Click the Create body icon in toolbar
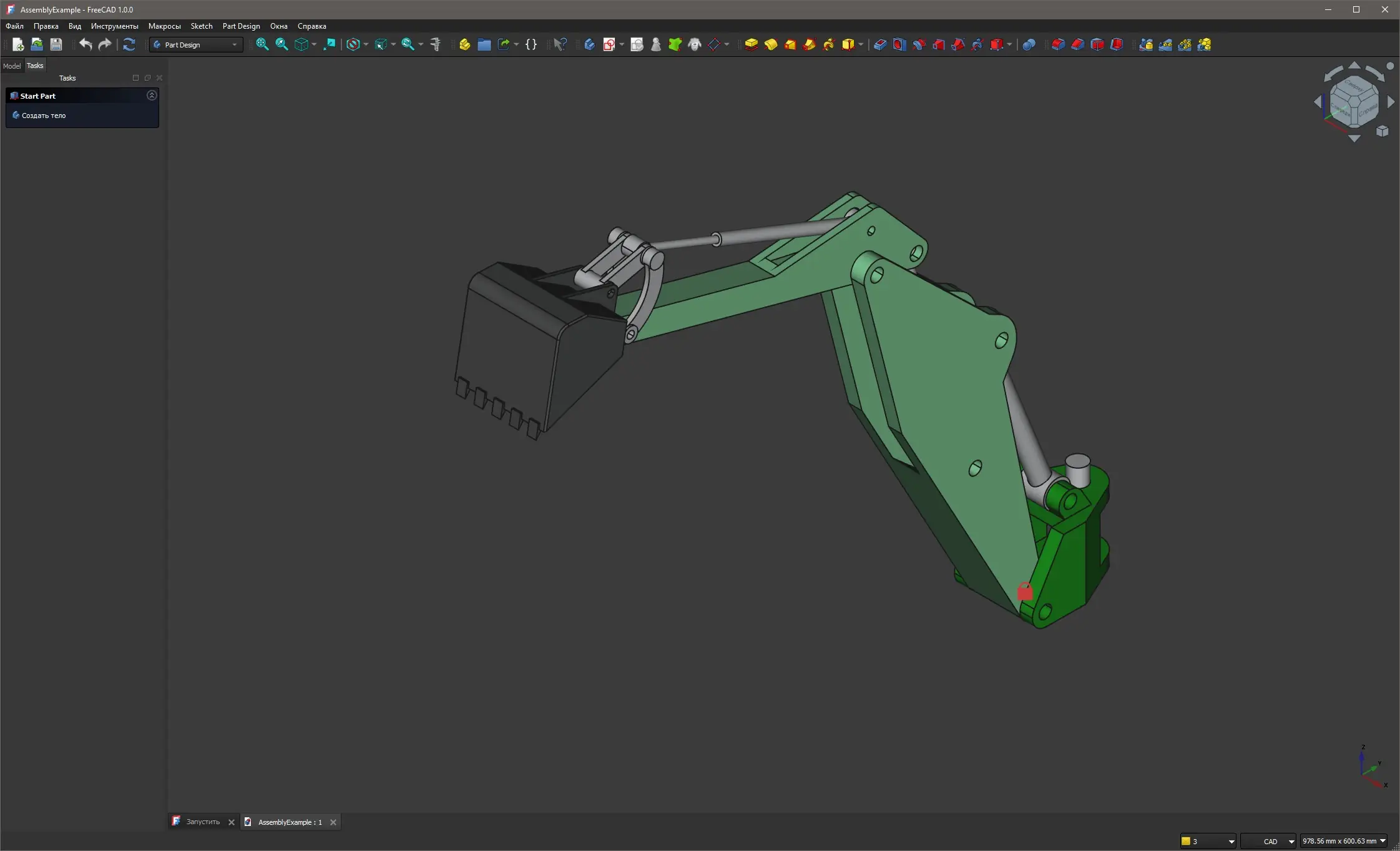Screen dimensions: 1400x851 589,44
